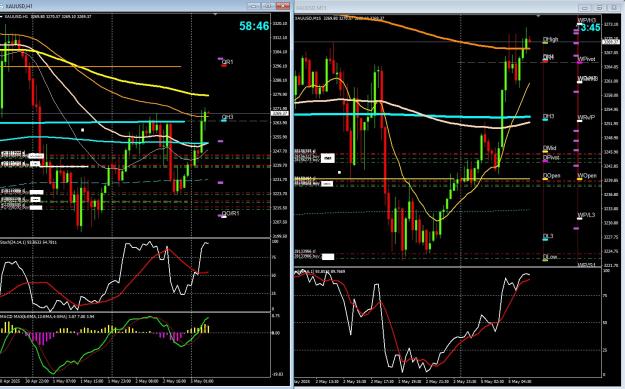625x389 pixels.
Task: Click 2 May 19:00 on M15 time axis
Action: [409, 382]
